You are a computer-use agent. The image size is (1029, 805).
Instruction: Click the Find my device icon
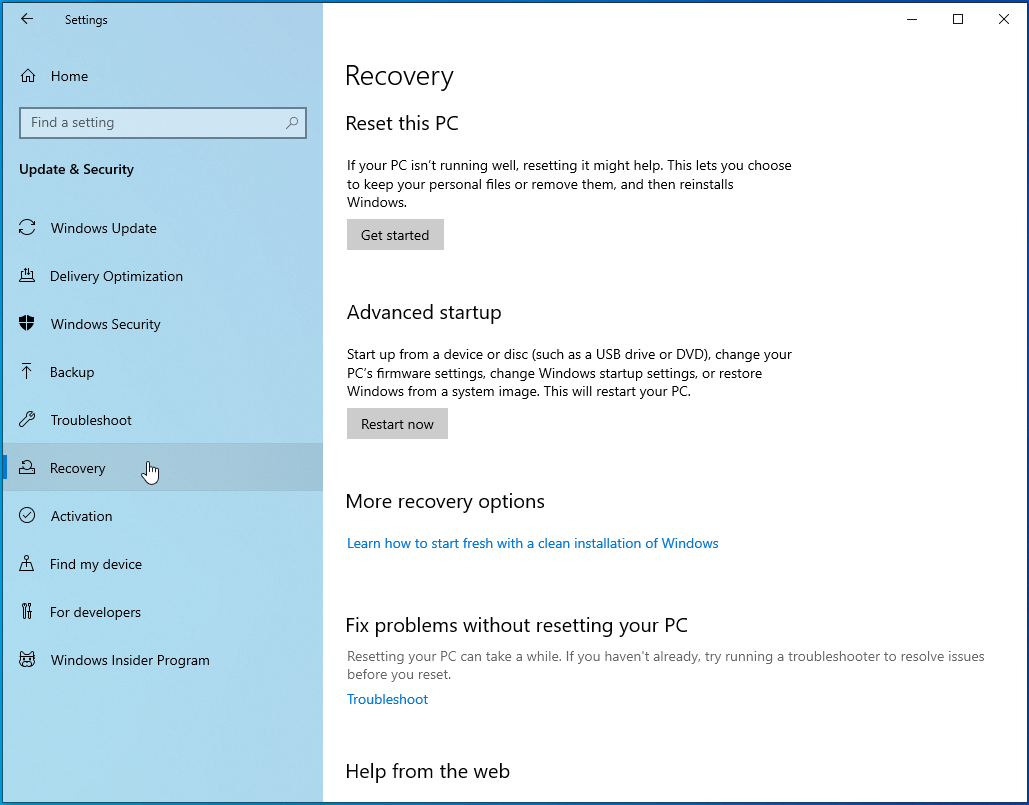tap(28, 564)
